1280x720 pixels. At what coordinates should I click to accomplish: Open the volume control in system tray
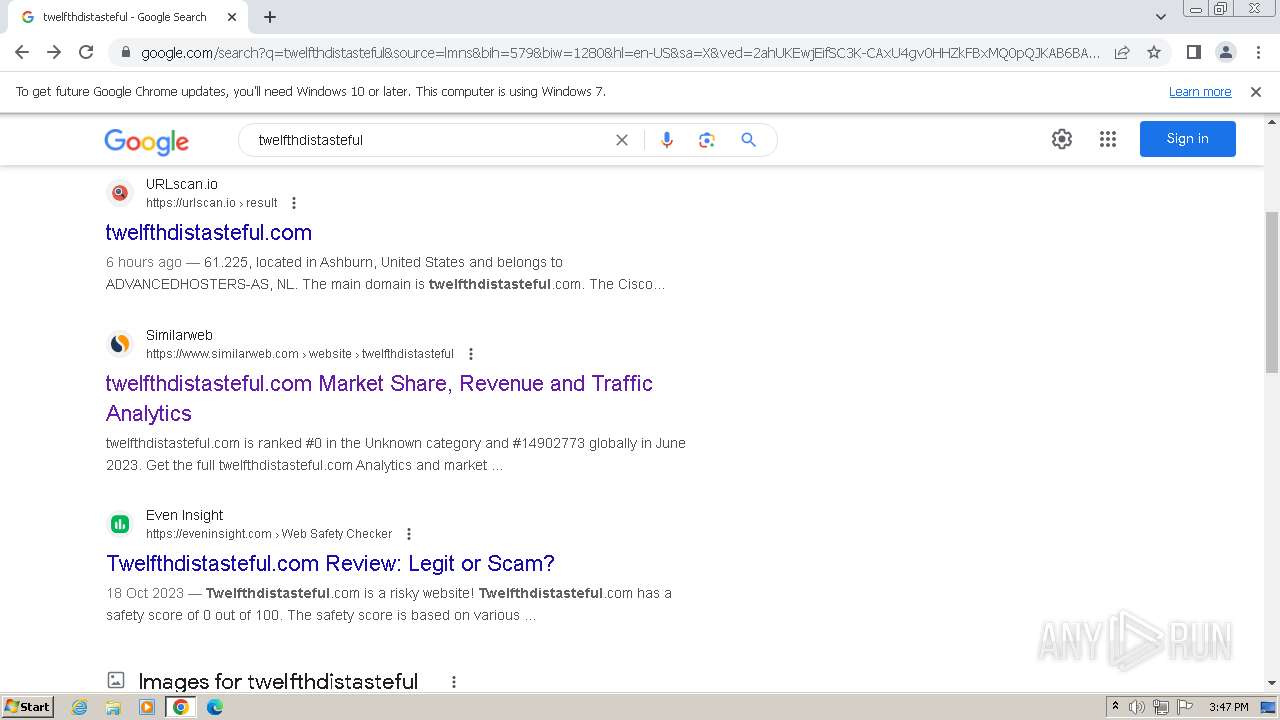coord(1137,707)
